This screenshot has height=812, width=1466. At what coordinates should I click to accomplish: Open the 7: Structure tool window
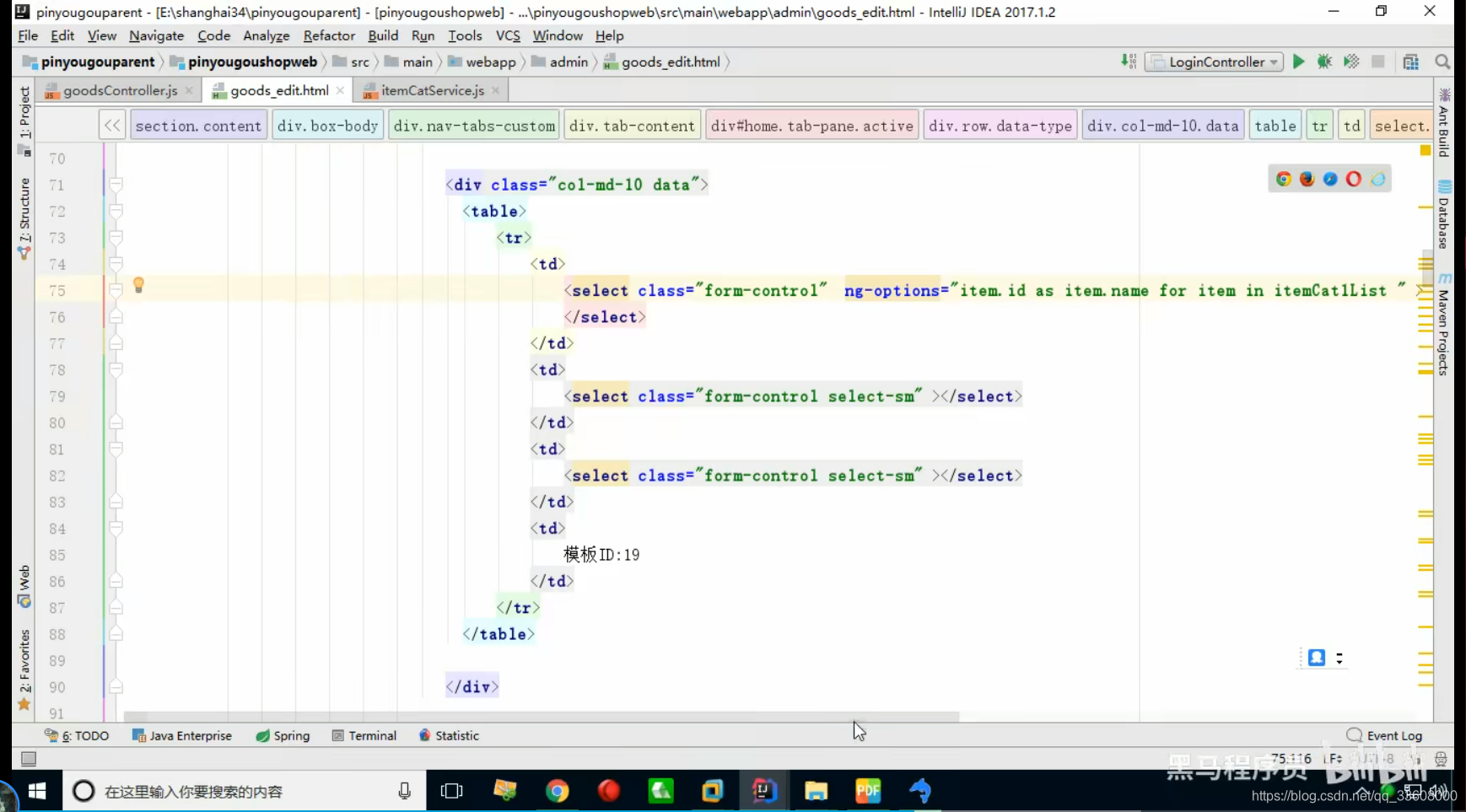tap(24, 218)
